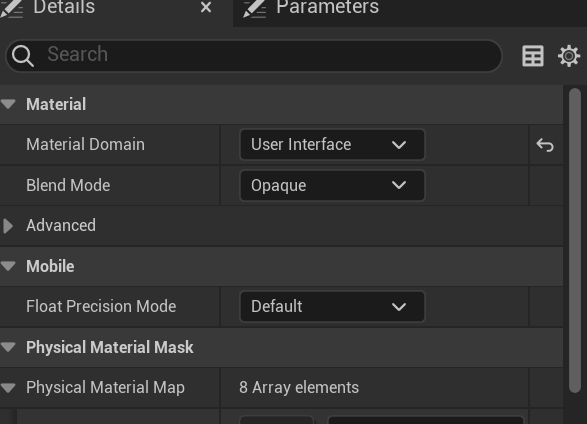Collapse the Mobile section

click(8, 266)
